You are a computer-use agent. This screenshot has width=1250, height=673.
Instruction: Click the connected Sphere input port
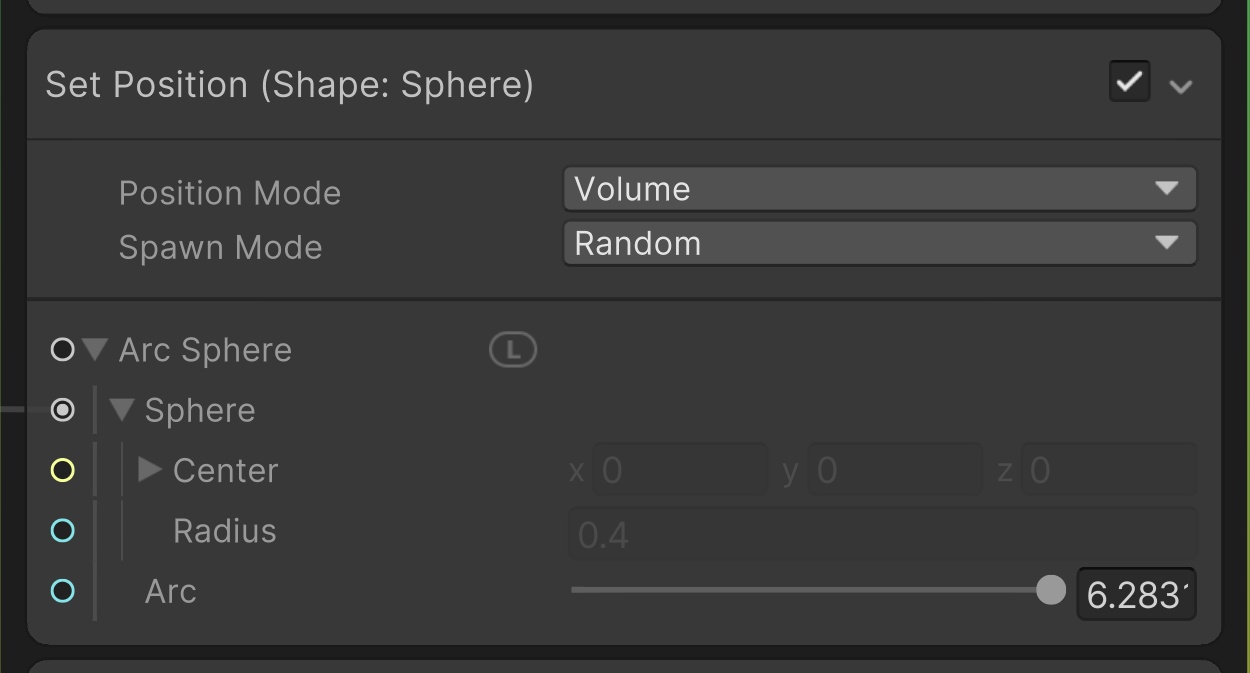tap(62, 410)
